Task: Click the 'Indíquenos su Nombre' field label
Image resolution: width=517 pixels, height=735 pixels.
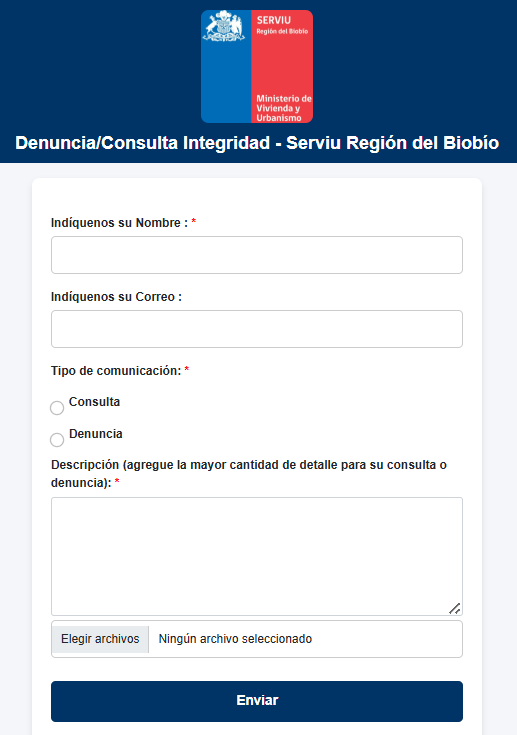Action: click(119, 223)
